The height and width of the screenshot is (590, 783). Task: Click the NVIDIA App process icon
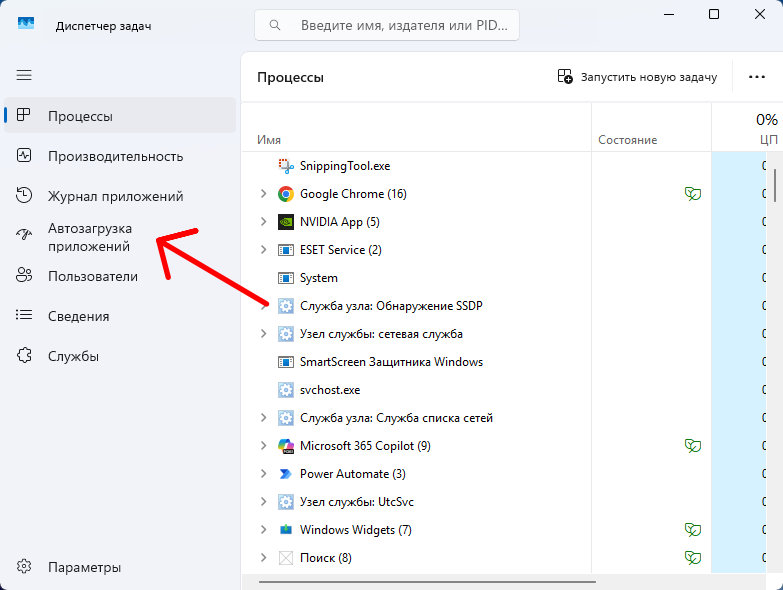click(286, 222)
